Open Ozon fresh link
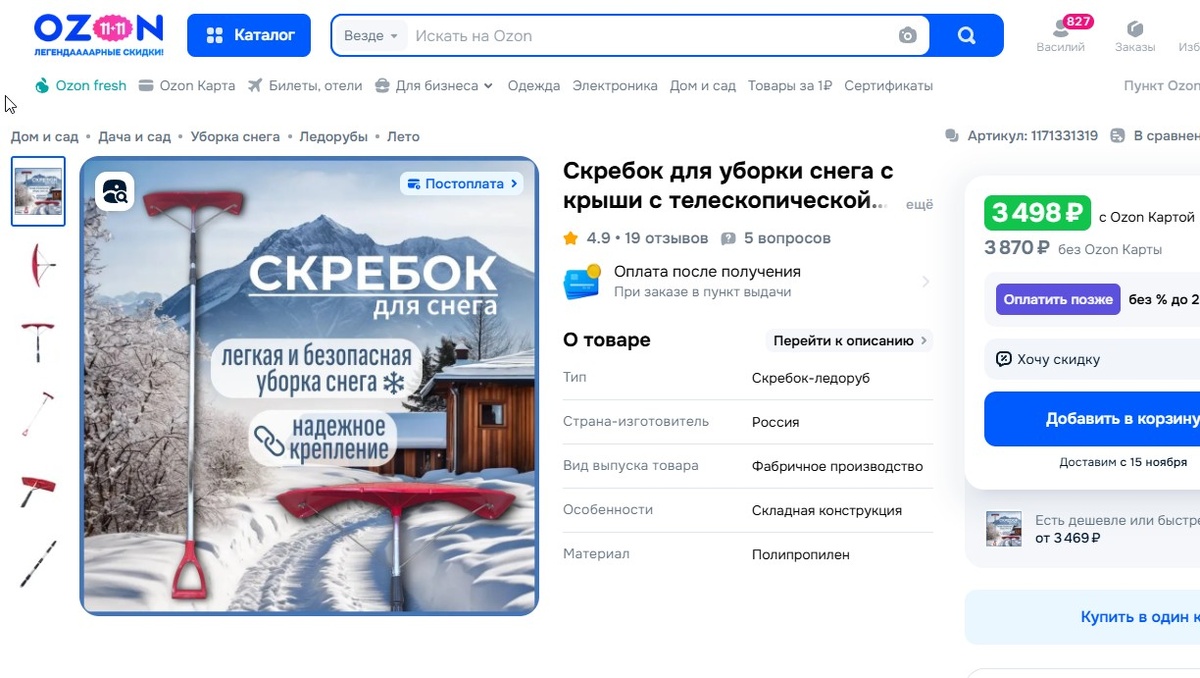Screen dimensions: 1200x678 (x=81, y=86)
